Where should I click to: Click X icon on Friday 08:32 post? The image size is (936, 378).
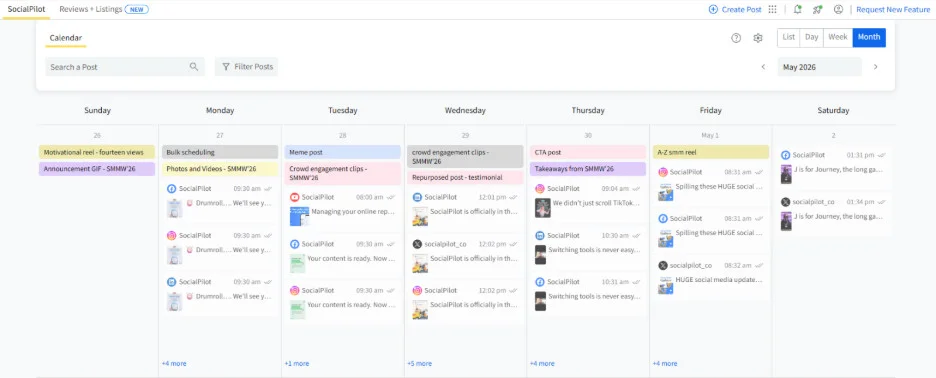click(663, 265)
